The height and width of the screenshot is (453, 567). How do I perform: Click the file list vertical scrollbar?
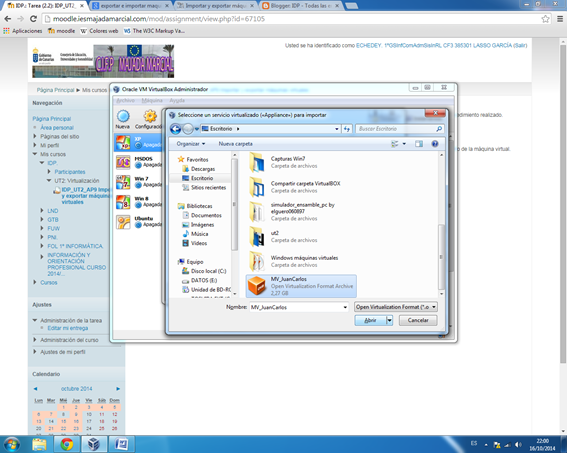click(x=441, y=257)
